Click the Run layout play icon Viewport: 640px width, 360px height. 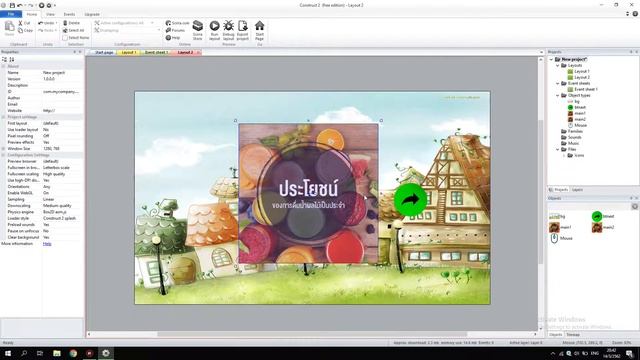point(214,26)
